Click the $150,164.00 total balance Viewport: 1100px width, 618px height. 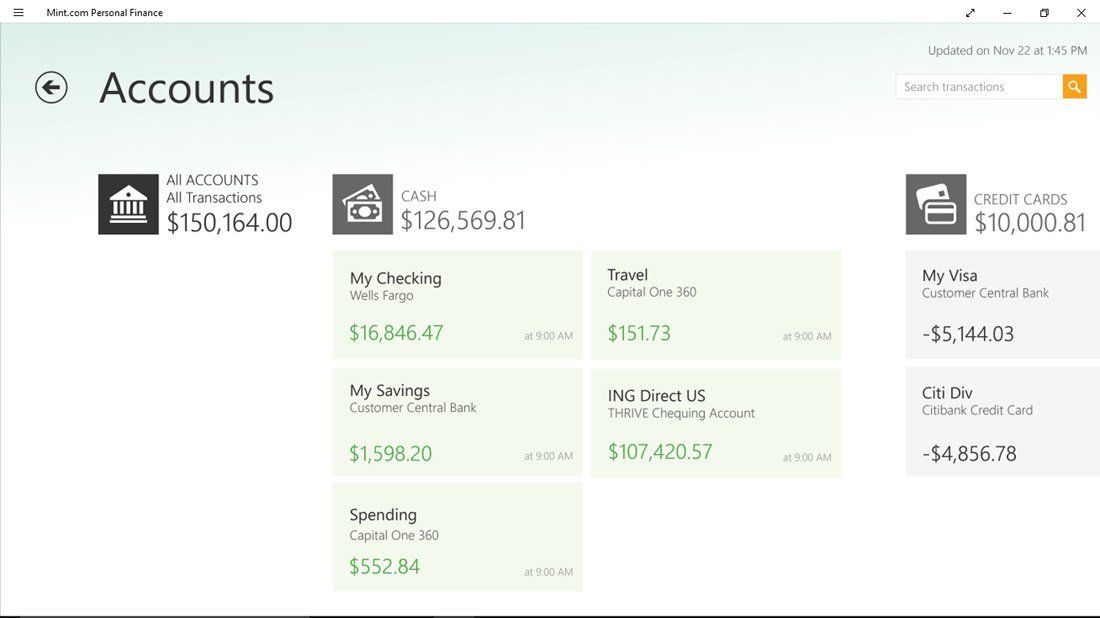coord(229,222)
